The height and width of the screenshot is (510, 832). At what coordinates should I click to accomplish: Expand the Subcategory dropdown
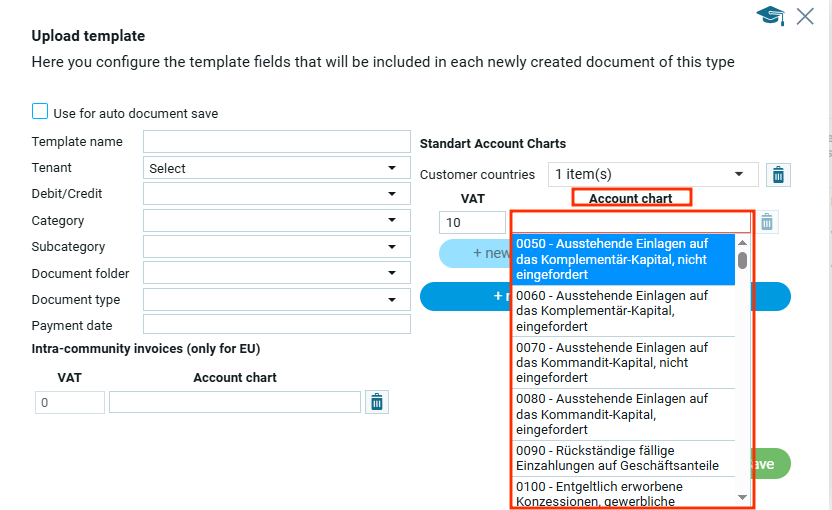pyautogui.click(x=276, y=246)
